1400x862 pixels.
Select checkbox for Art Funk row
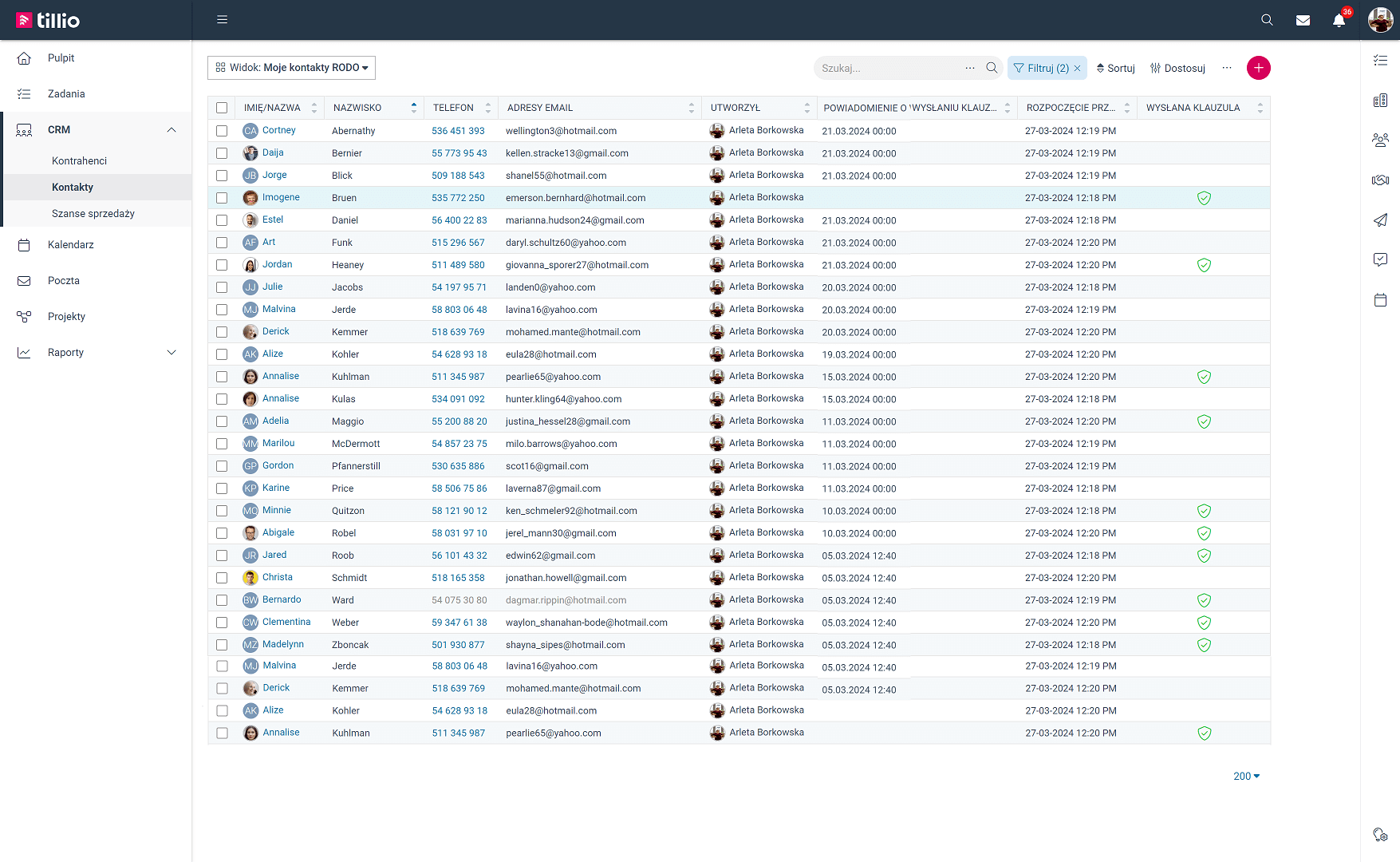click(x=222, y=243)
